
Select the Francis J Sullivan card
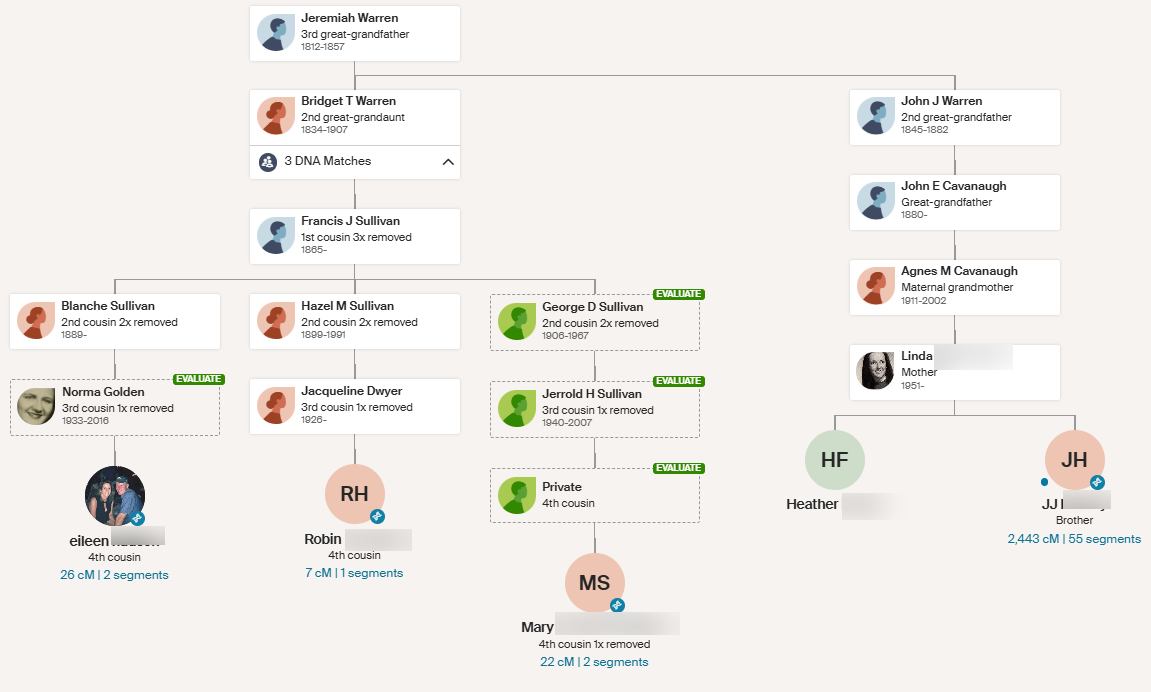click(355, 237)
